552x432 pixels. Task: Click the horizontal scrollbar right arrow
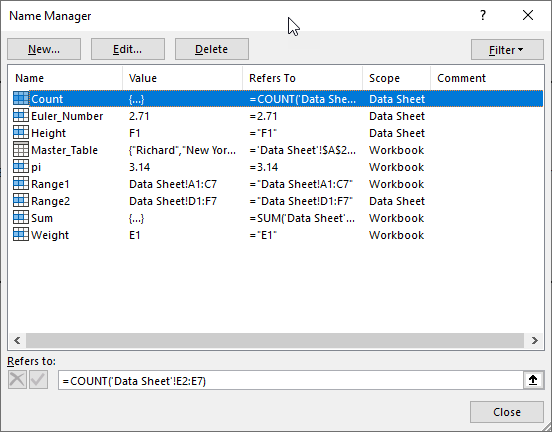pyautogui.click(x=534, y=340)
